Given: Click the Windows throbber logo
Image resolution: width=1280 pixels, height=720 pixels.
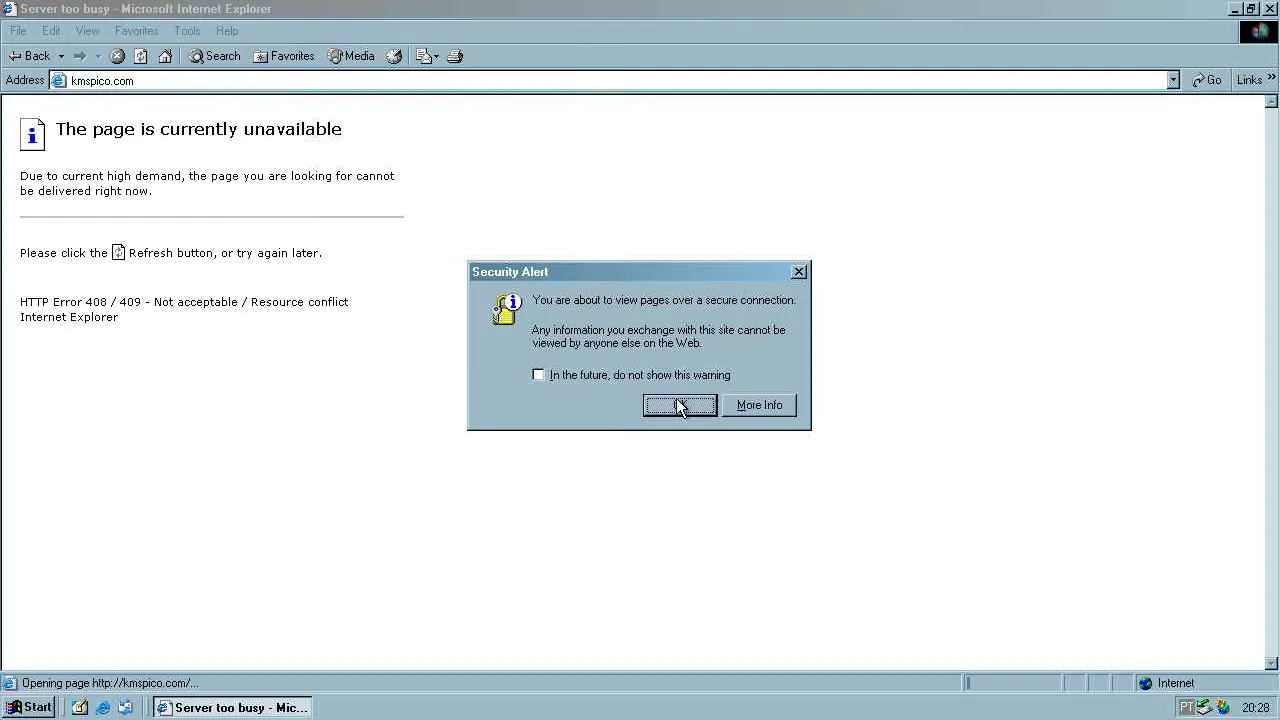Looking at the screenshot, I should [x=1259, y=31].
